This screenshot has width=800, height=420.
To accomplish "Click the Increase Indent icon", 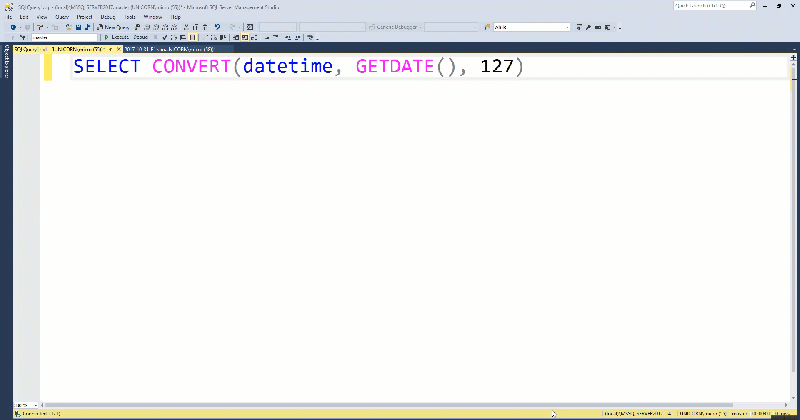I will coord(298,37).
